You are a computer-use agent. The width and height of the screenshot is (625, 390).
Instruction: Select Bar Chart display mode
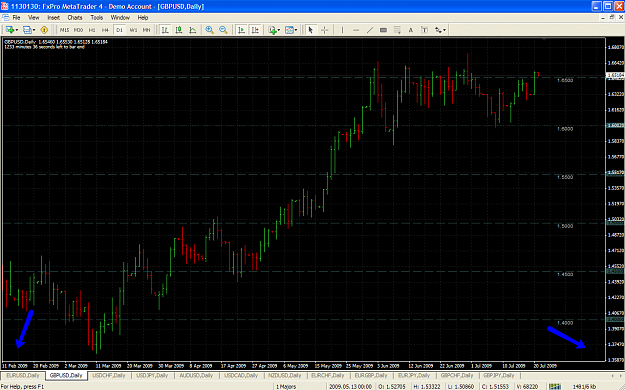(165, 30)
